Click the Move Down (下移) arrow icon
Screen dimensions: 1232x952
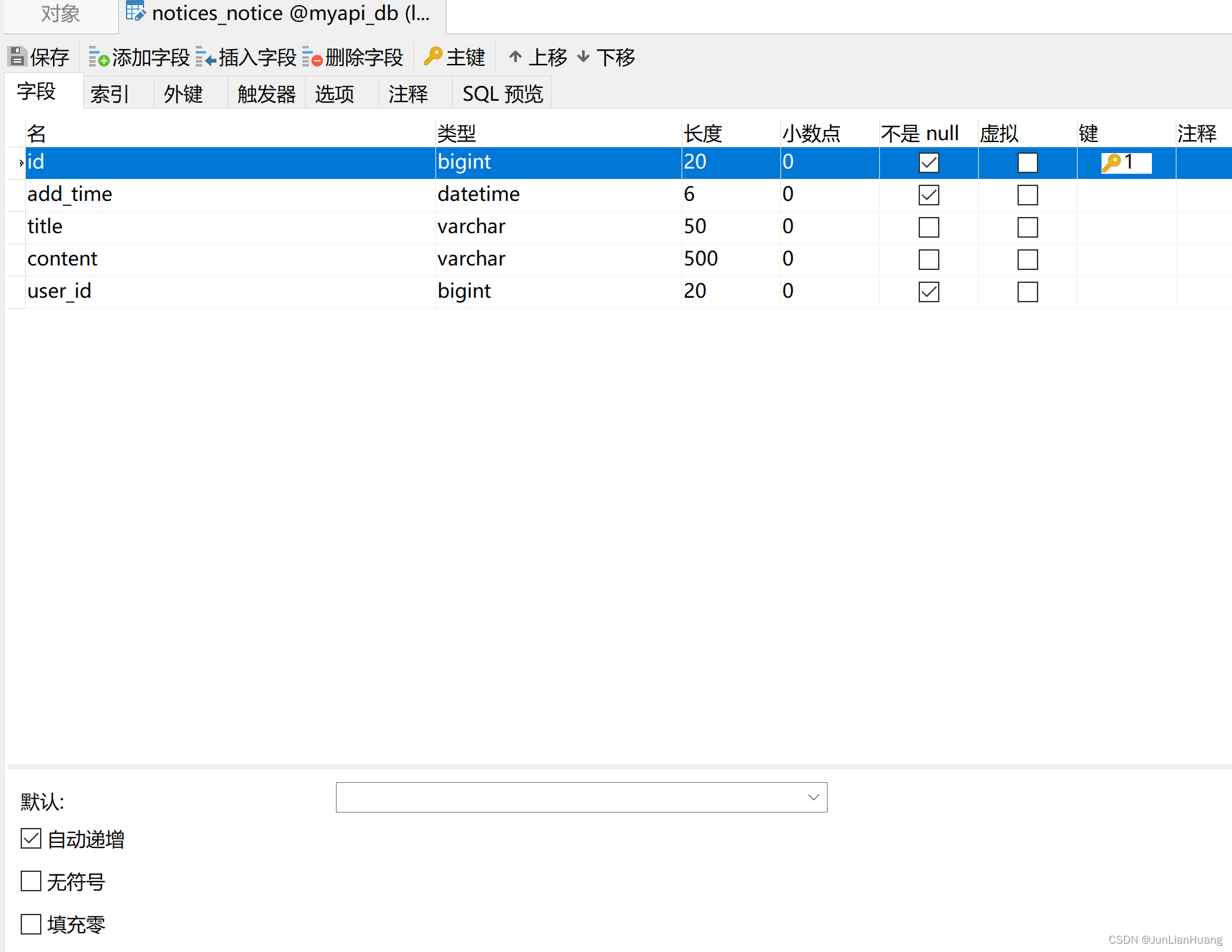583,57
